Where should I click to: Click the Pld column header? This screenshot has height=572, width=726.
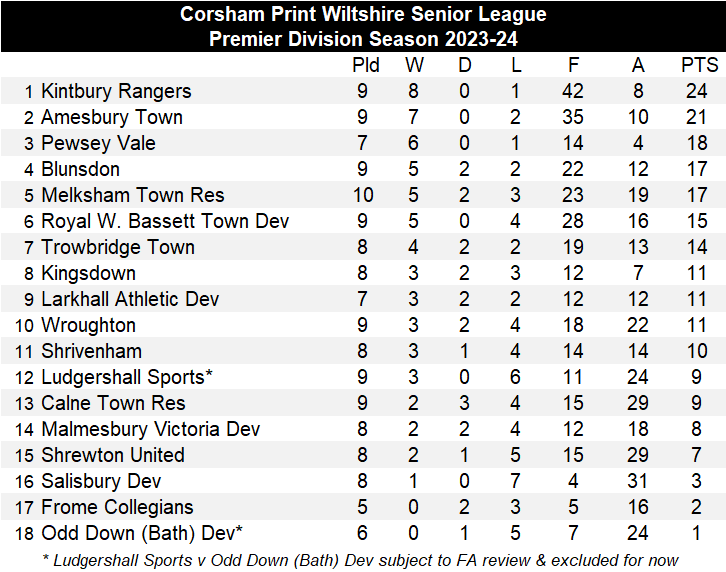point(366,65)
